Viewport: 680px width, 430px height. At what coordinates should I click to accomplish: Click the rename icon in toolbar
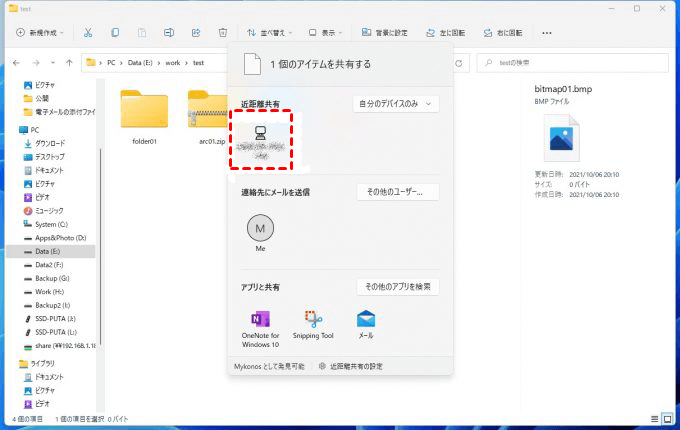(x=168, y=32)
